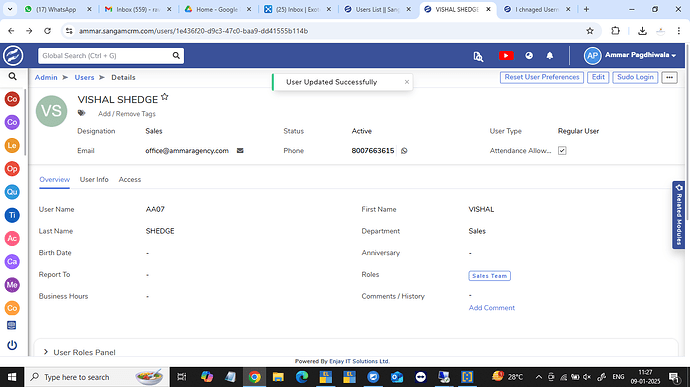Switch to the Access tab

[130, 180]
